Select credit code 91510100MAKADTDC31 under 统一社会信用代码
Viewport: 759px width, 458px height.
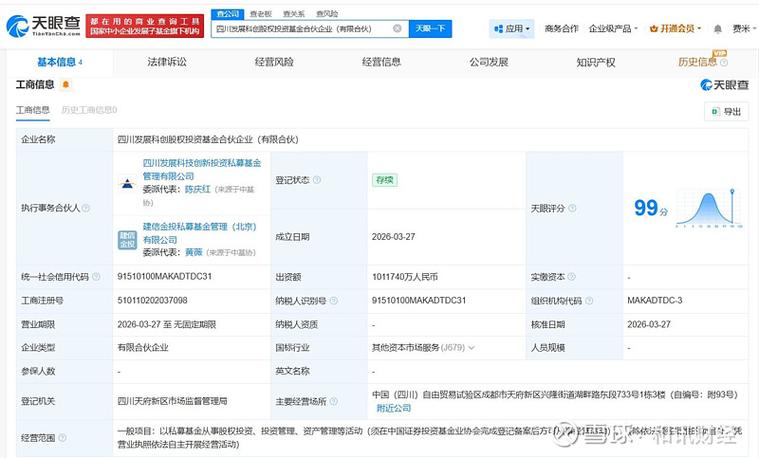pos(165,276)
